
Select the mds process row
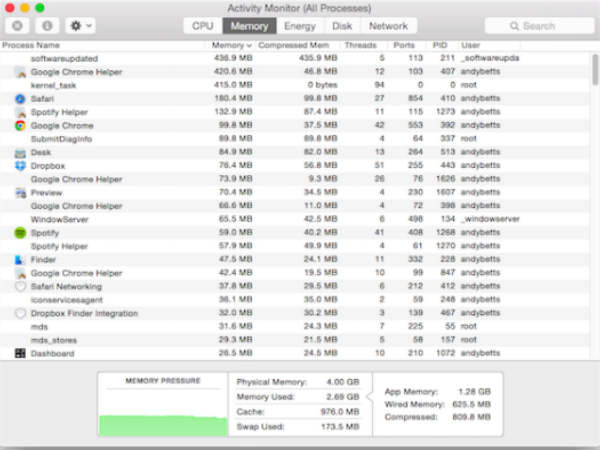point(295,326)
